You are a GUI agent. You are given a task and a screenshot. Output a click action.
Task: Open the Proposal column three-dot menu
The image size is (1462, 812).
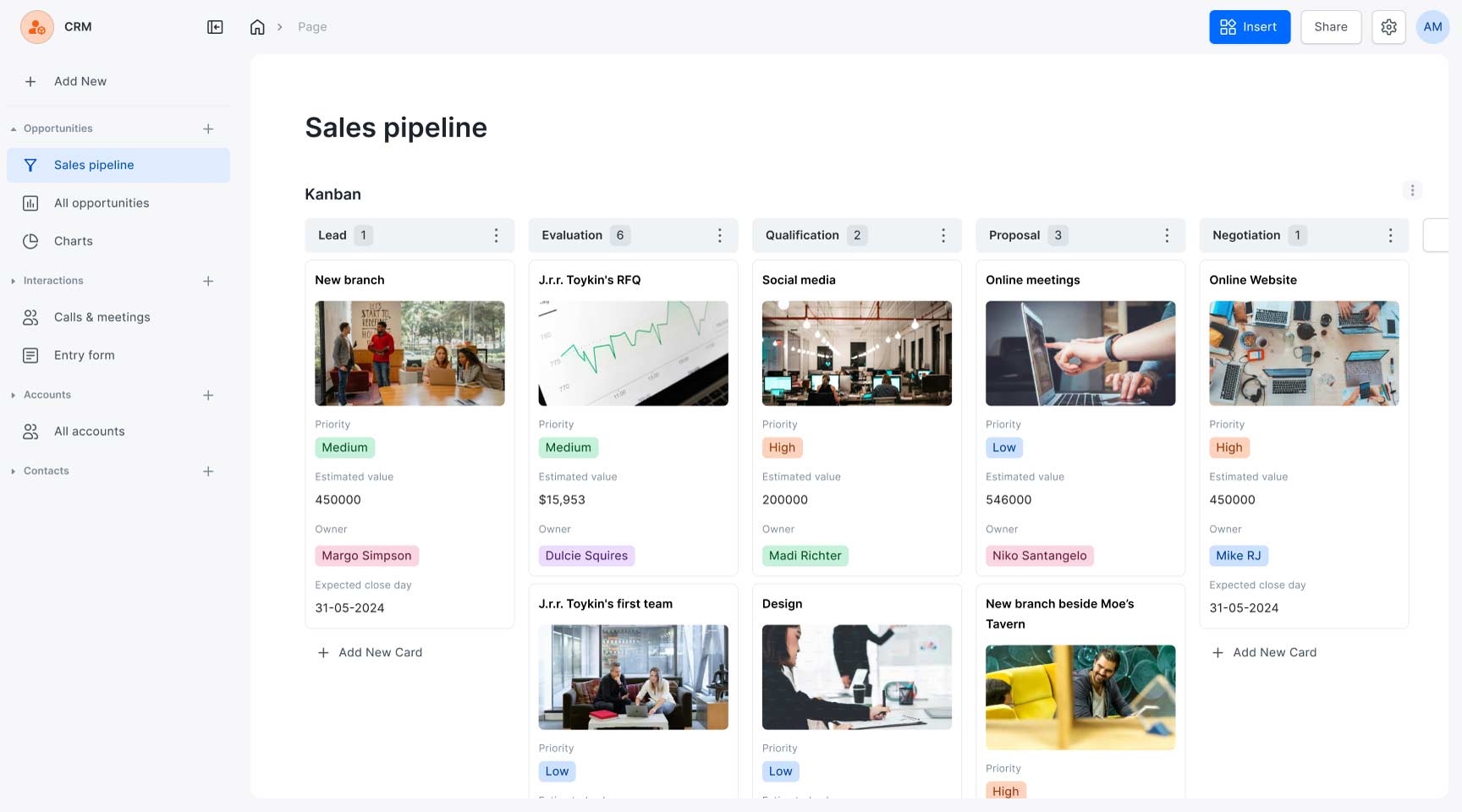[x=1167, y=235]
